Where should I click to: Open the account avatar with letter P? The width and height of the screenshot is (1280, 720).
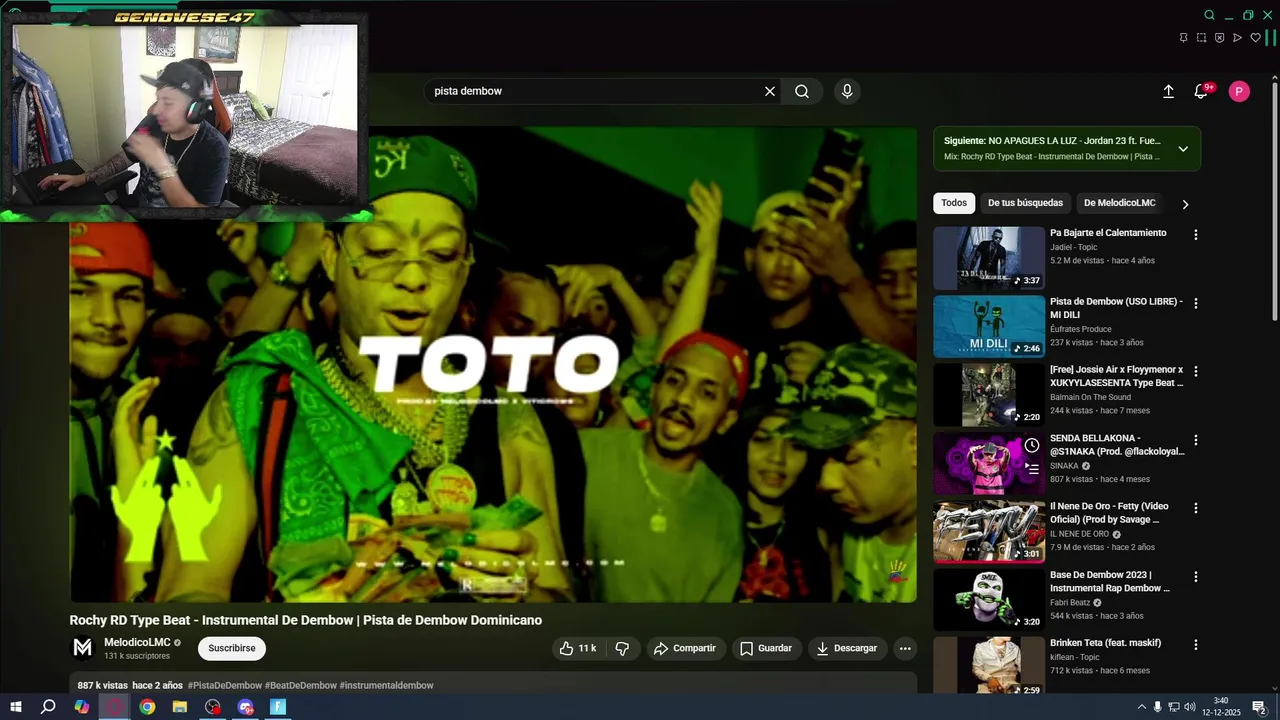click(x=1239, y=92)
